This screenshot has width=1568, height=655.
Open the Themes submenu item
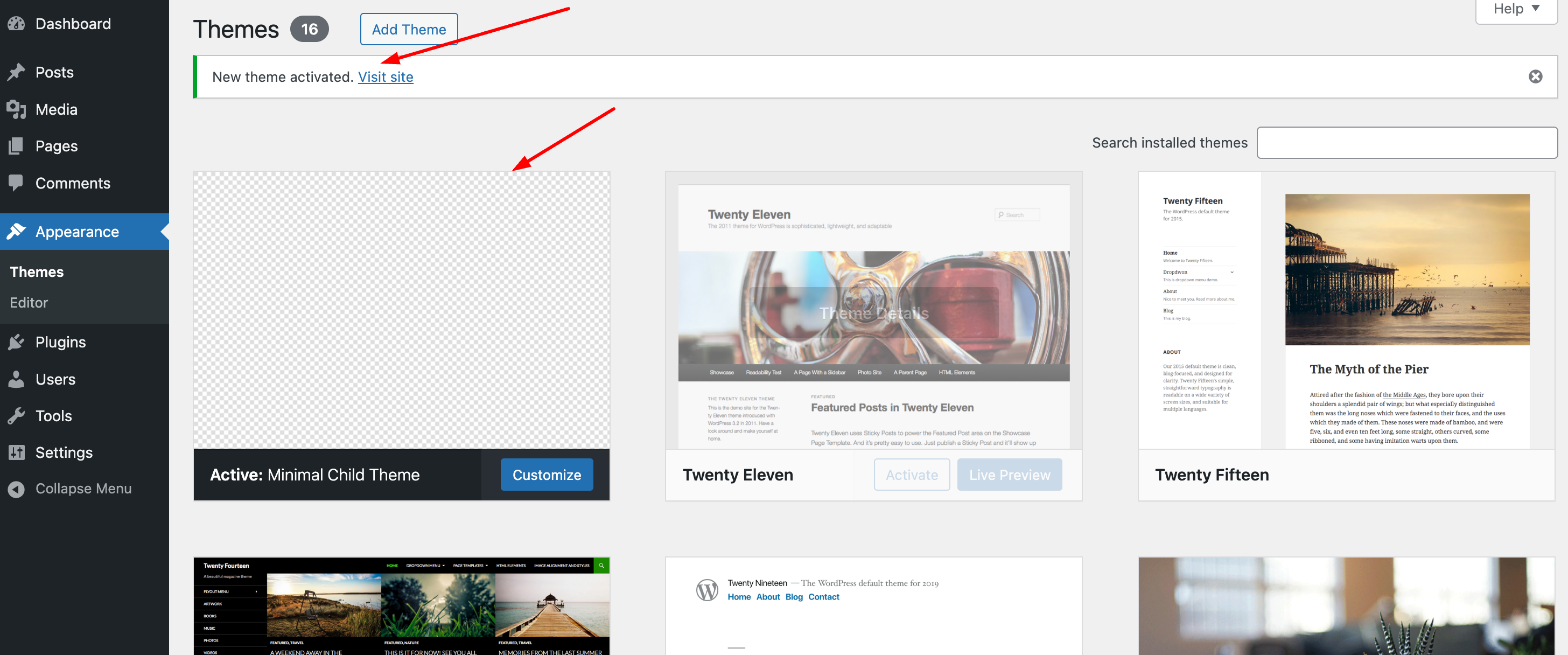[x=37, y=271]
